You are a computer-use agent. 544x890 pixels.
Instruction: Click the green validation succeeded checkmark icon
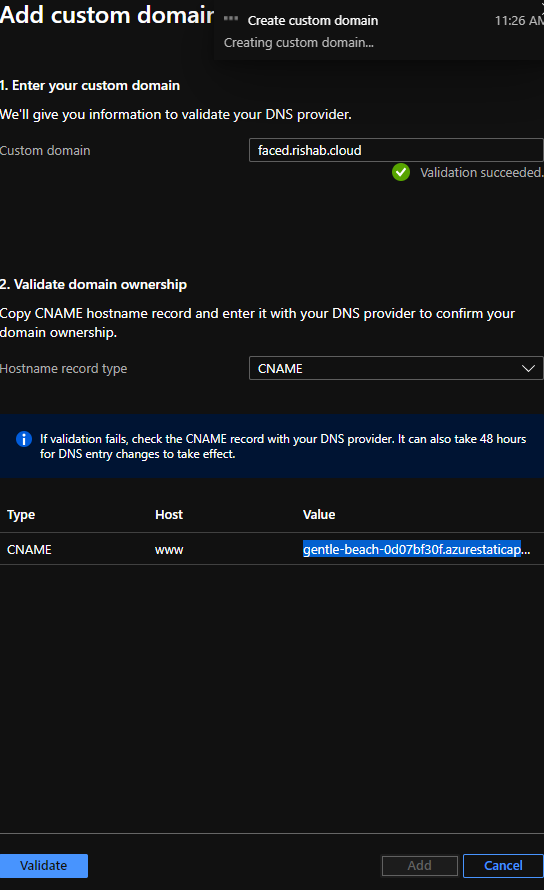pyautogui.click(x=401, y=172)
